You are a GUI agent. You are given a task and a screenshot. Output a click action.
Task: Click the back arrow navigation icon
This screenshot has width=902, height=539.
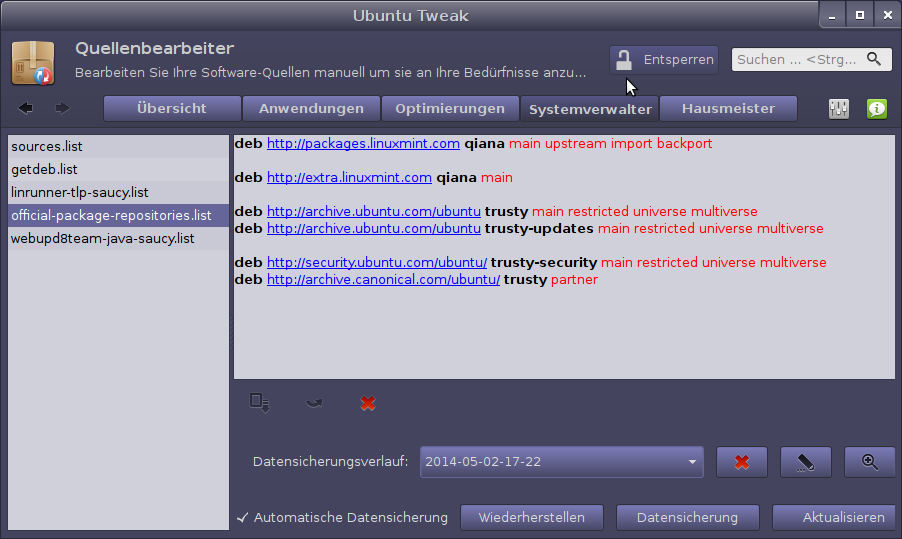point(26,108)
